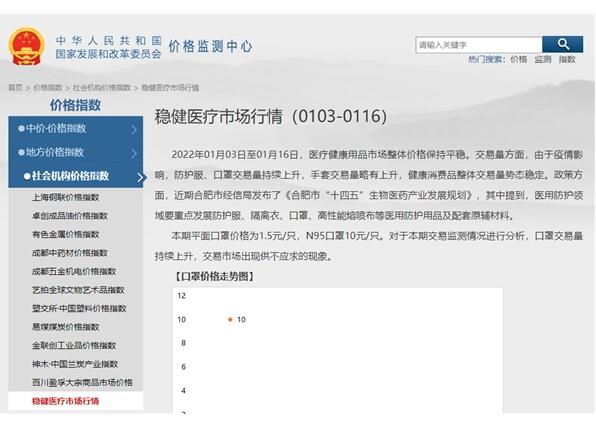Click the orange data point labeled 10
596x425 pixels.
230,320
